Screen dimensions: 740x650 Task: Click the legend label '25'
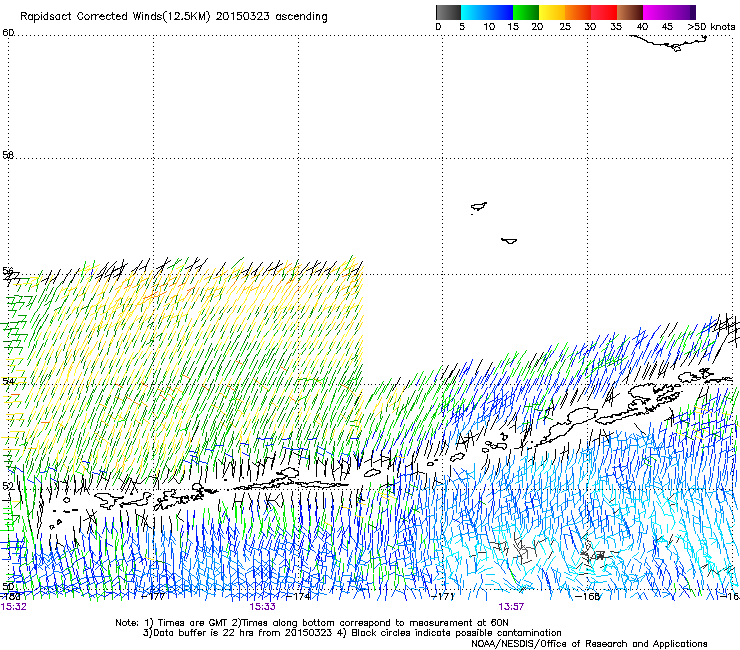coord(565,27)
